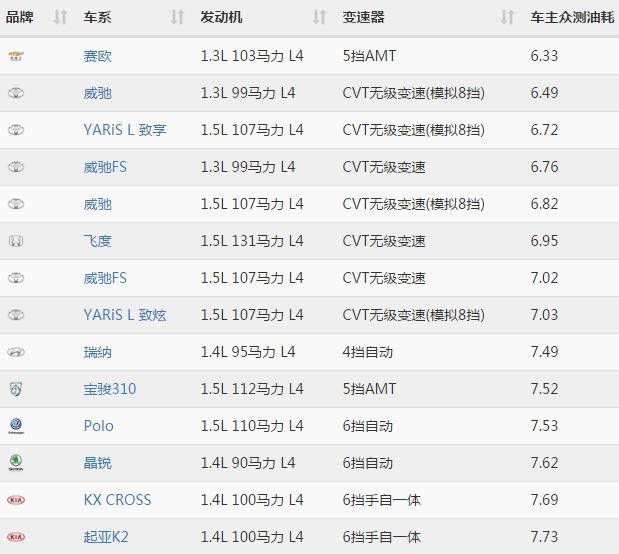Go to the Polo series page
Screen dimensions: 619x554
tap(99, 426)
